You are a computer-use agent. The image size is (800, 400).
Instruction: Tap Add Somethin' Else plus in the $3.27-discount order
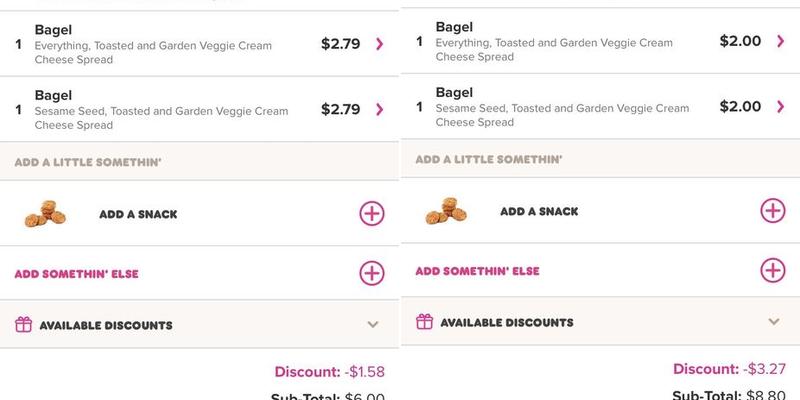773,270
